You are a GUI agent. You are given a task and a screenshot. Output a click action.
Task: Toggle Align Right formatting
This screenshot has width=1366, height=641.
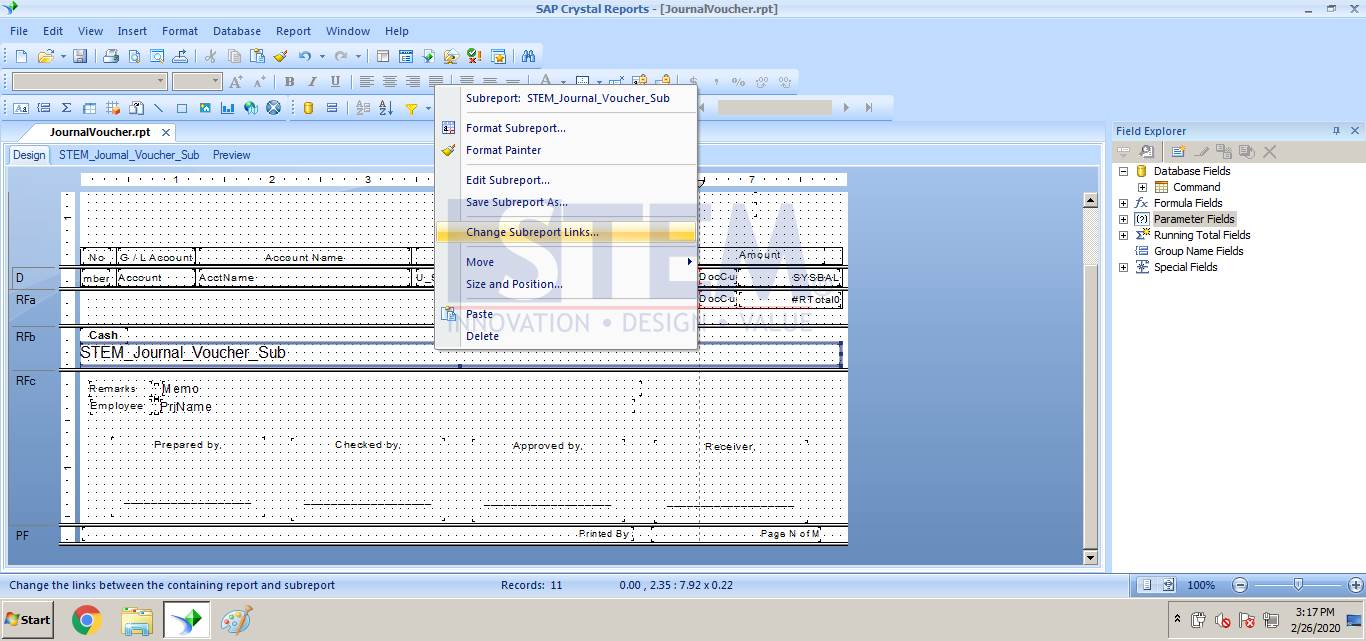pyautogui.click(x=412, y=82)
